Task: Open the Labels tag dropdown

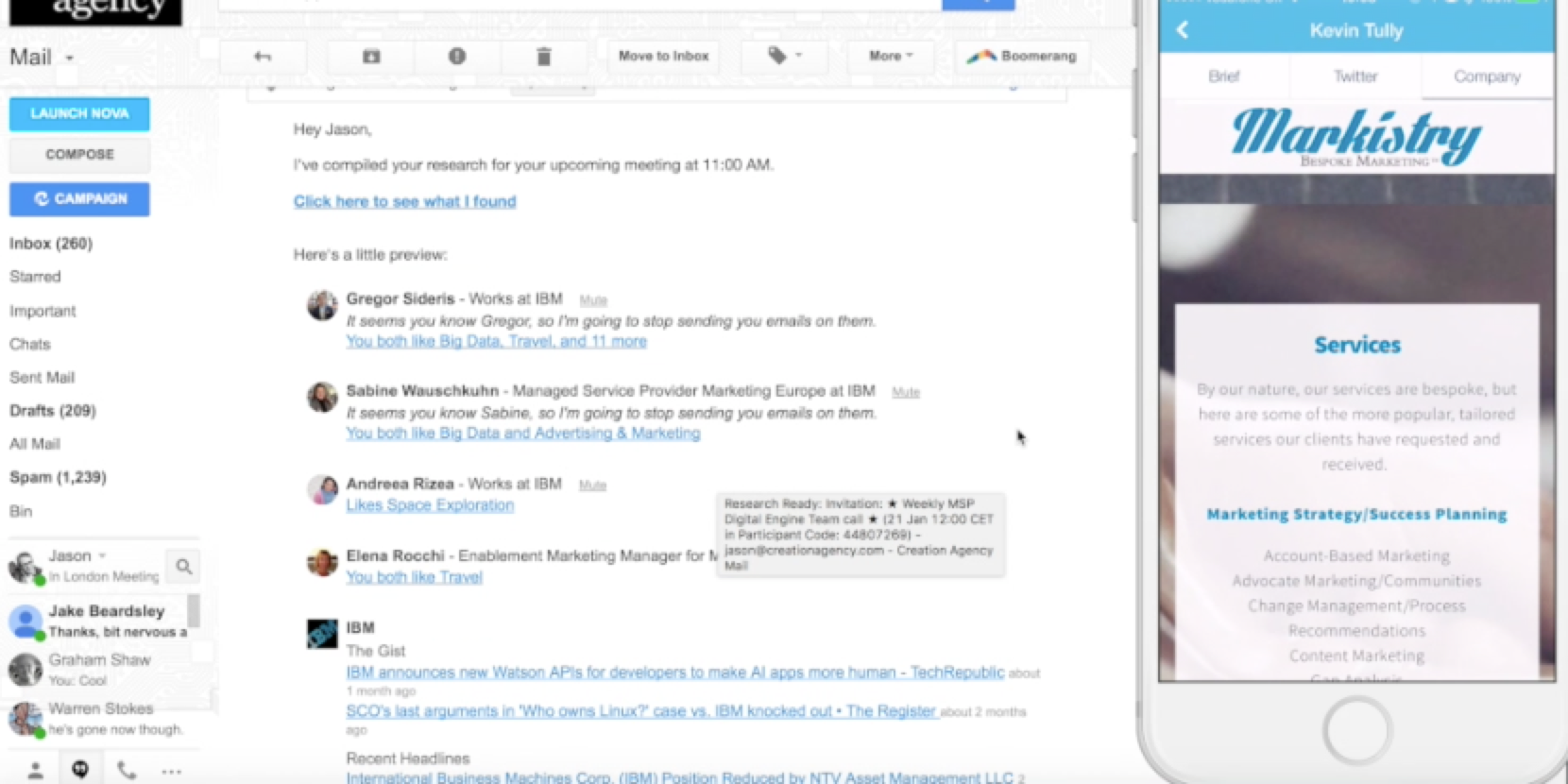Action: [785, 57]
